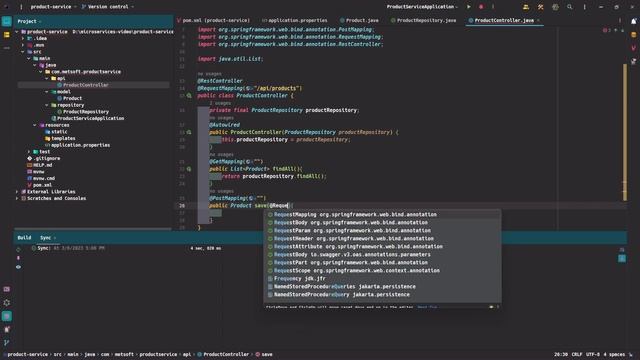Run ProductServiceApplication with the play icon
640x360 pixels.
(x=469, y=7)
